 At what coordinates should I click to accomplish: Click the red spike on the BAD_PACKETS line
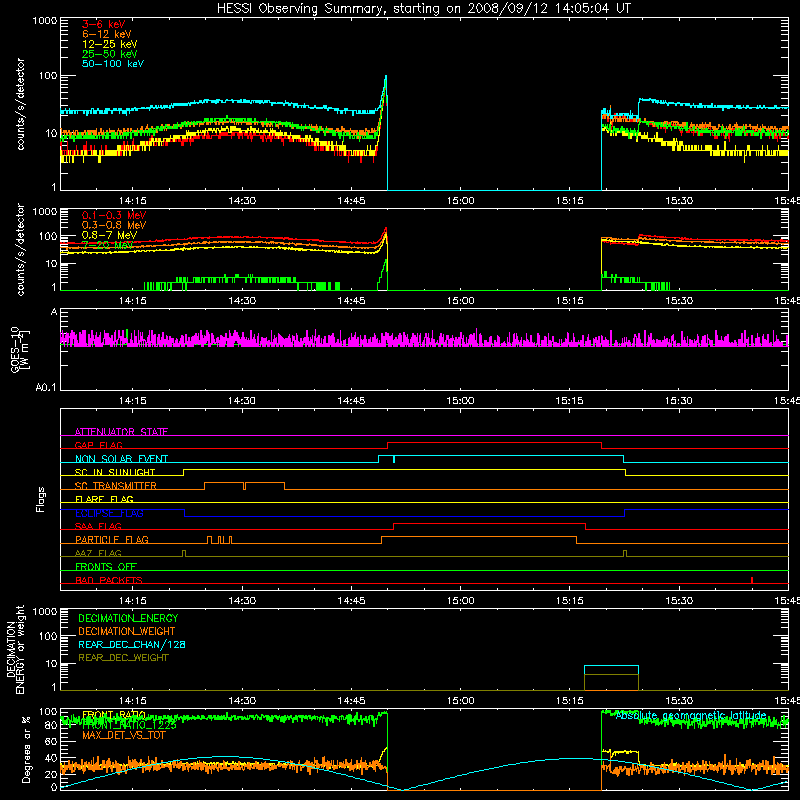pos(752,580)
